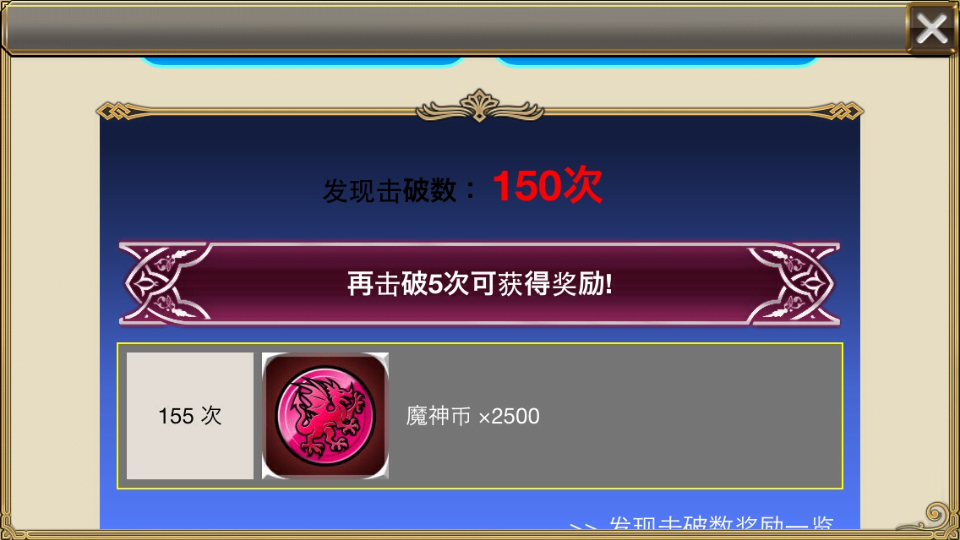
Task: Close the dialog with the X button
Action: pos(931,28)
